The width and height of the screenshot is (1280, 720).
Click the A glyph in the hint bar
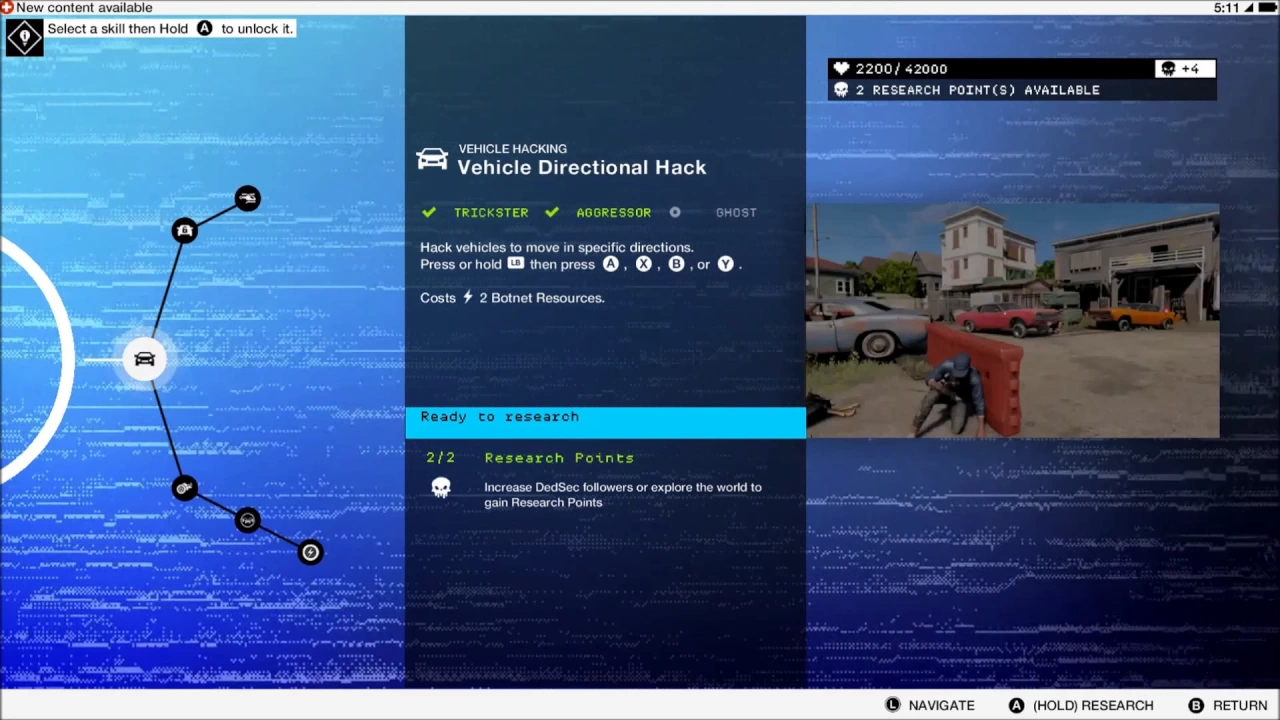tap(205, 28)
